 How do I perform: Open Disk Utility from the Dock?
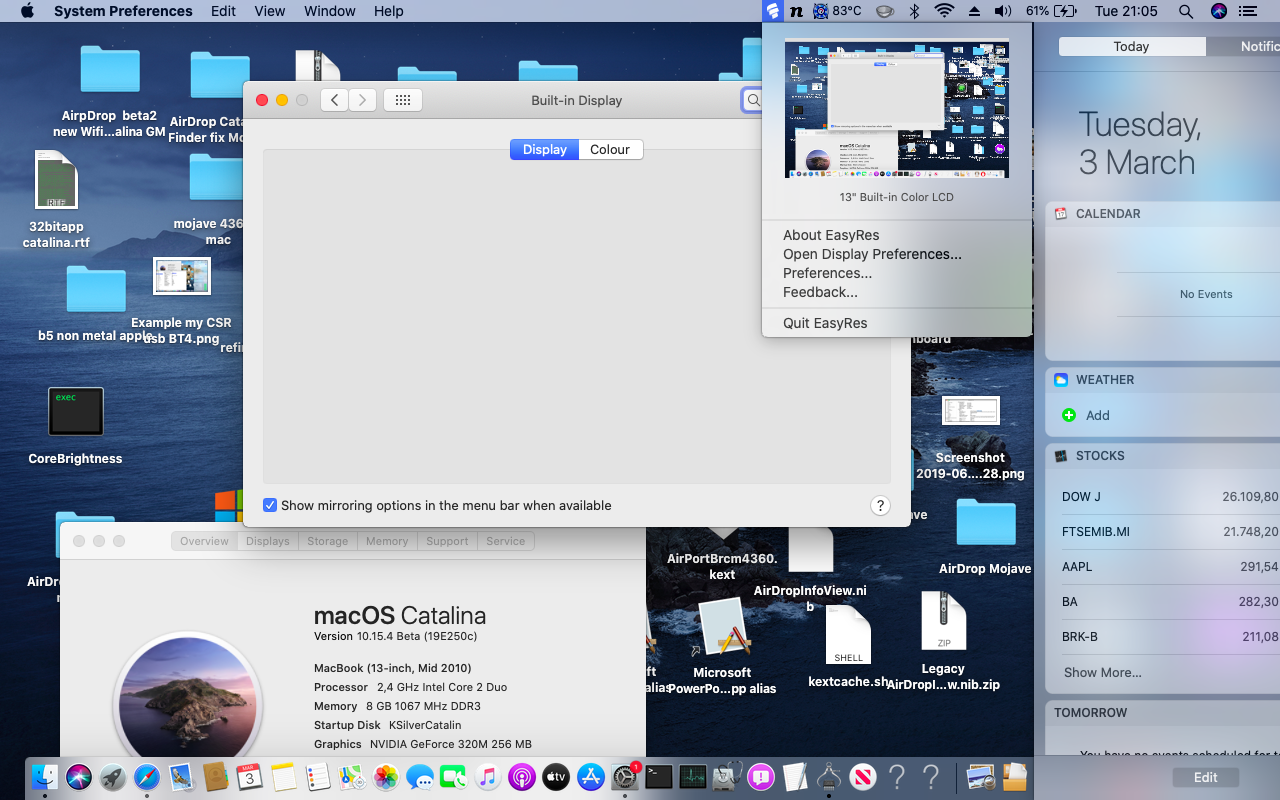click(728, 776)
